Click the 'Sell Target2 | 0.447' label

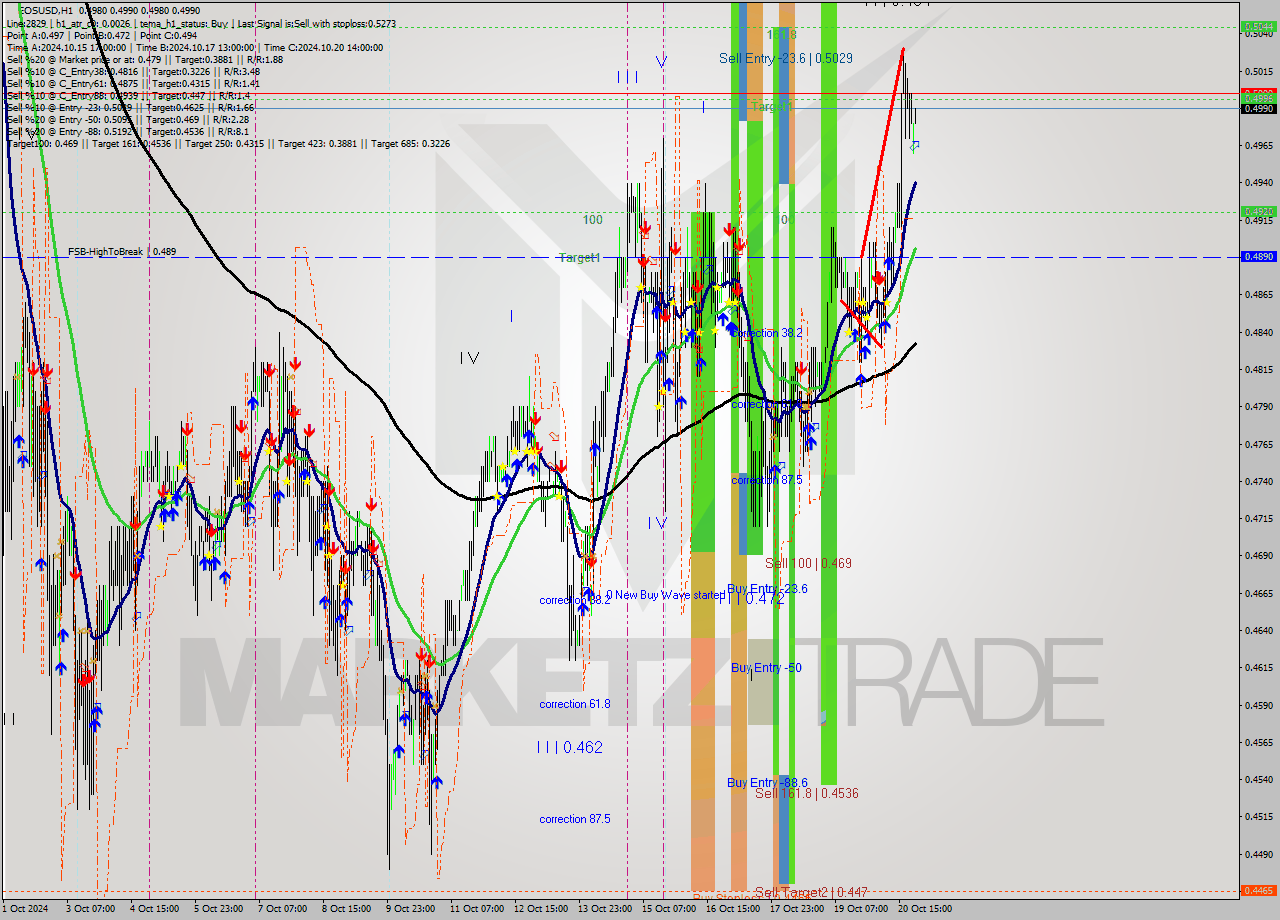(x=811, y=892)
